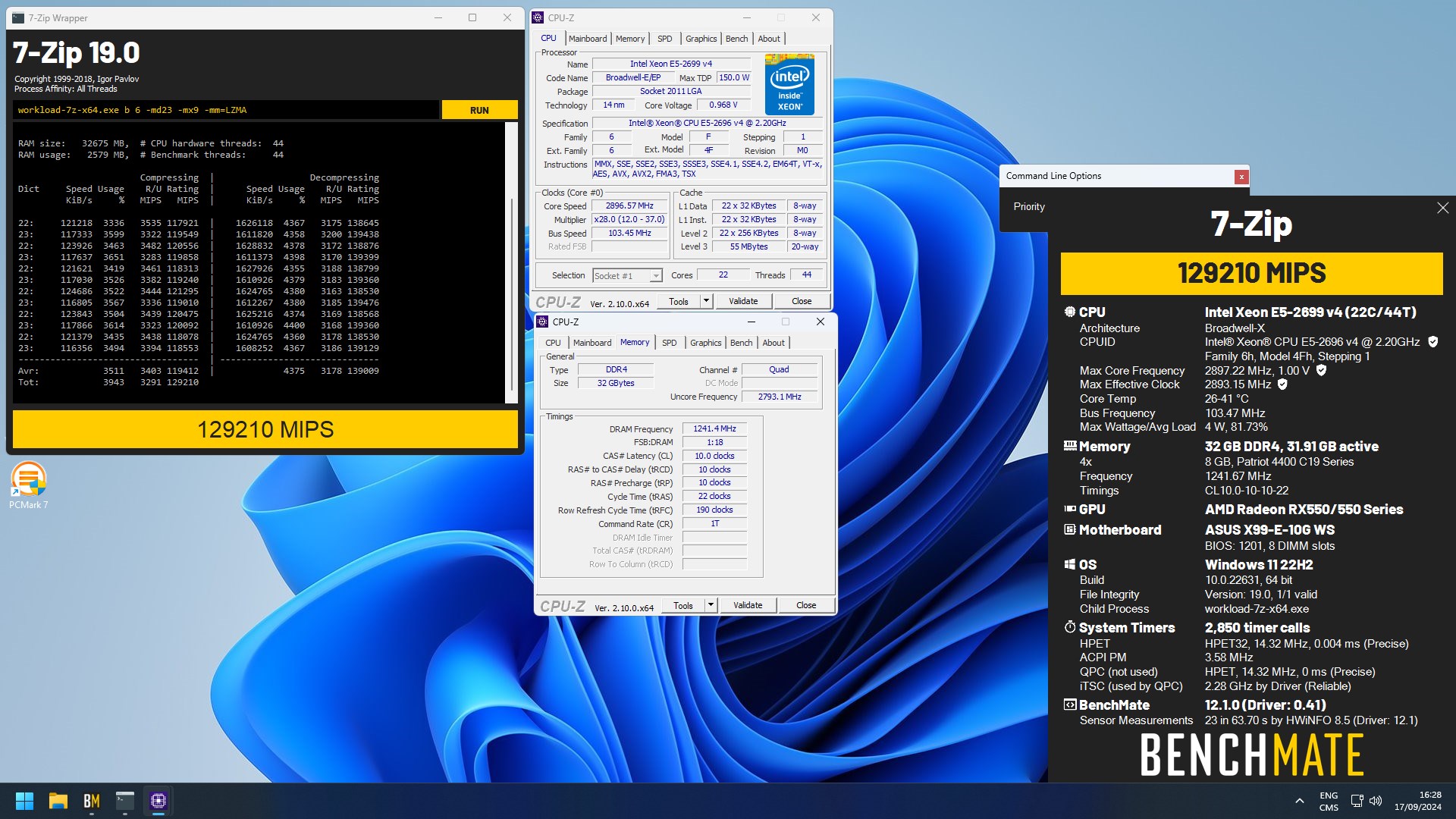Click the yellow 129210 MIPS BenchMate score
Image resolution: width=1456 pixels, height=819 pixels.
1251,273
